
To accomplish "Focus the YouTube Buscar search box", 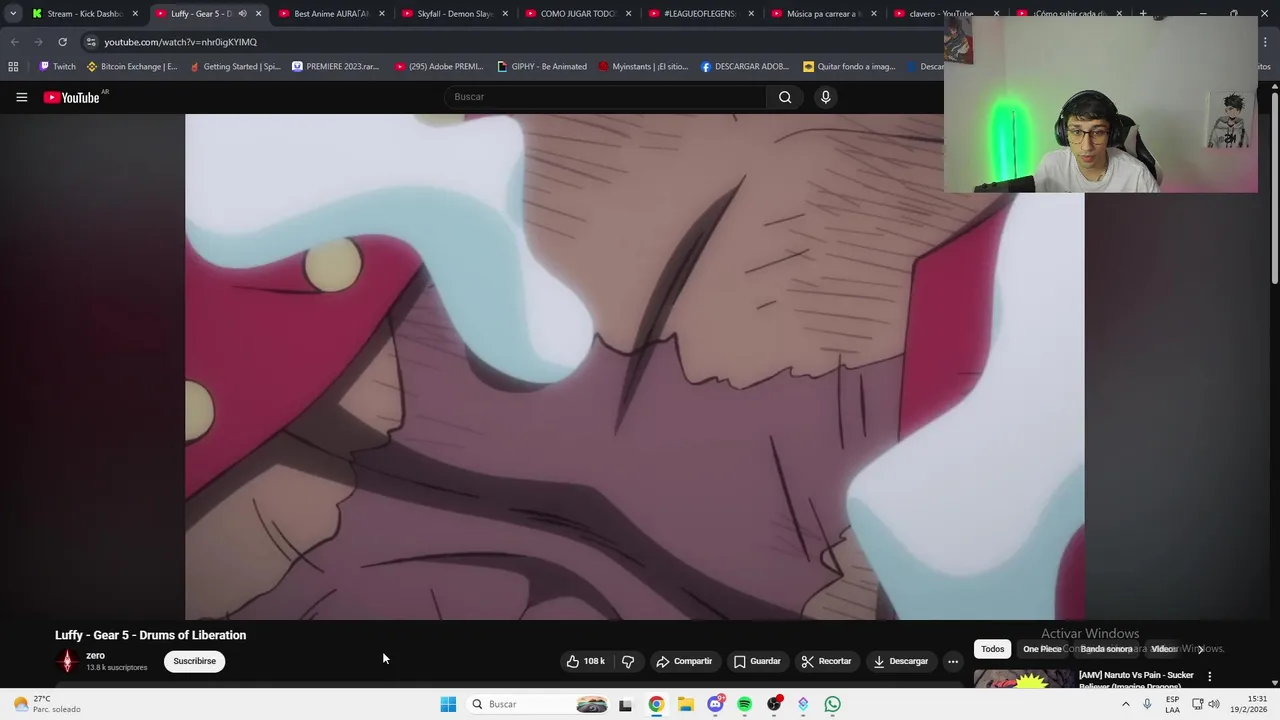I will (x=606, y=97).
